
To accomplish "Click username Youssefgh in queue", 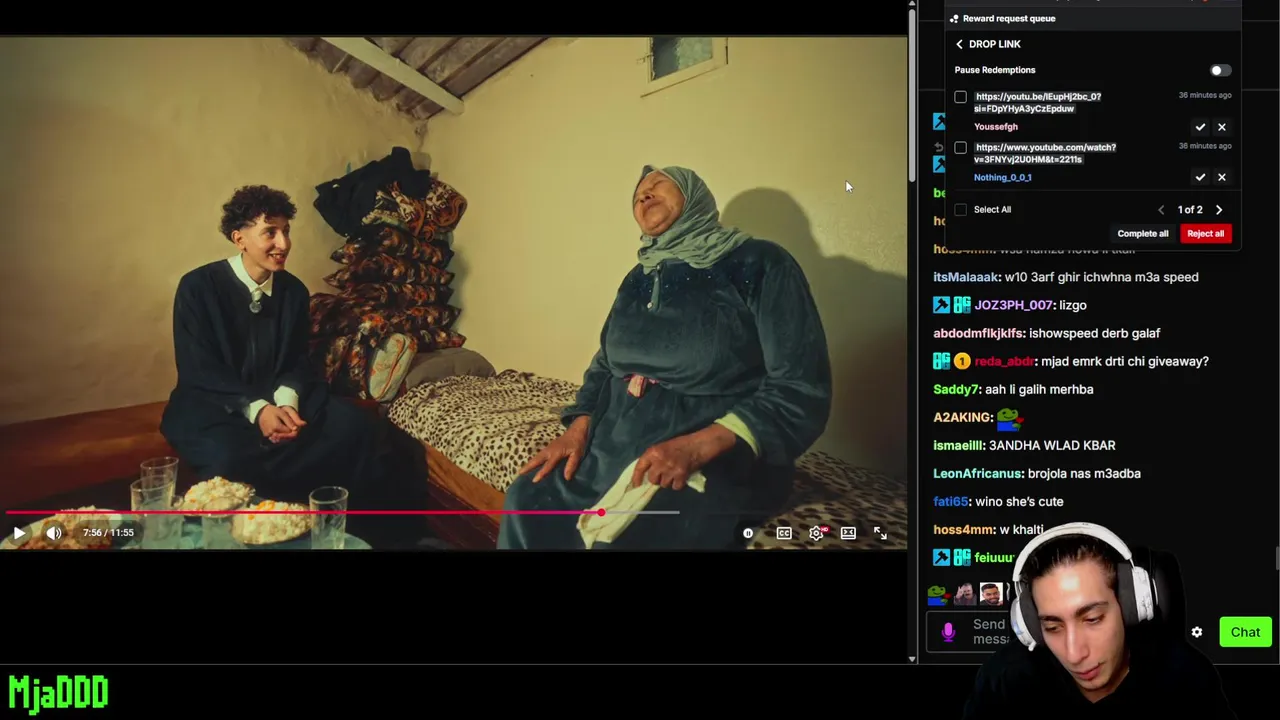I will tap(996, 127).
